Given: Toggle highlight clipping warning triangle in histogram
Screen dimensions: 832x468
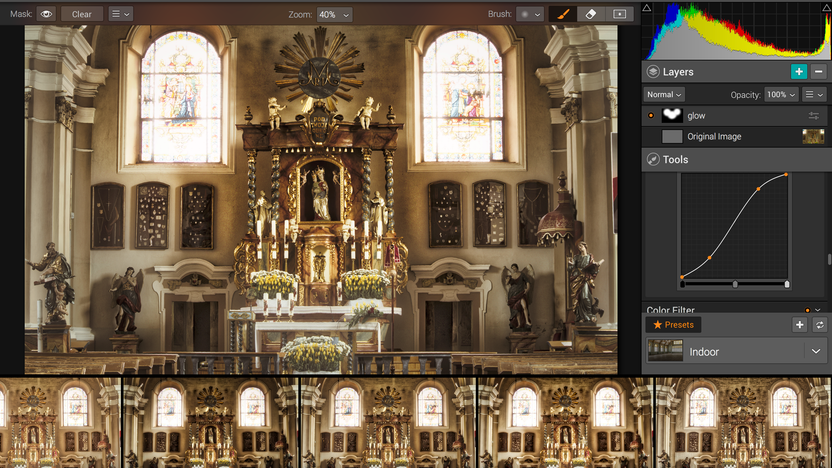Looking at the screenshot, I should [827, 7].
